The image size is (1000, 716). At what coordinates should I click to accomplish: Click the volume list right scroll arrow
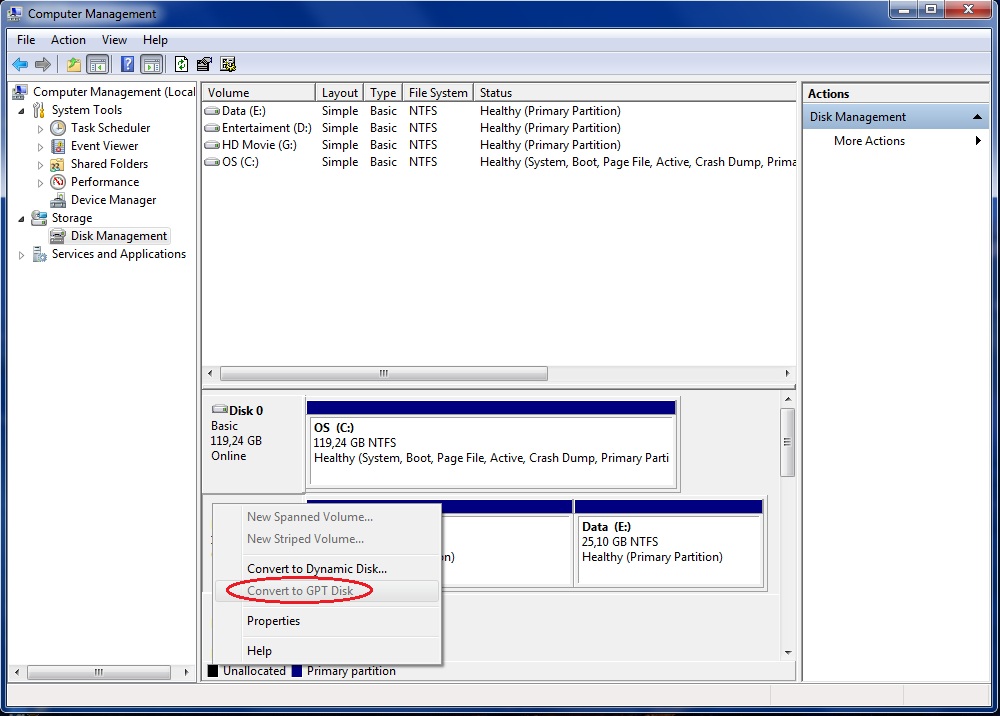(x=787, y=373)
